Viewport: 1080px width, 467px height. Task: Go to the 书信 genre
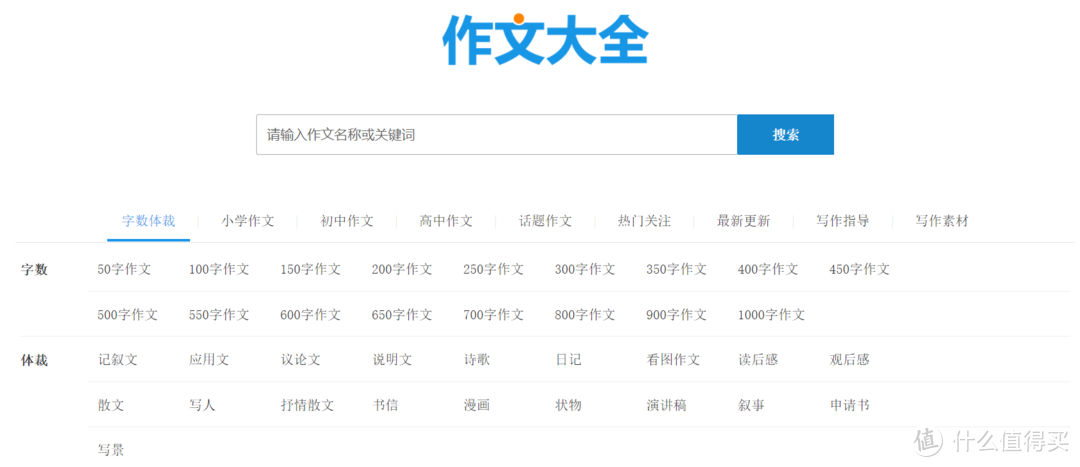pyautogui.click(x=385, y=405)
